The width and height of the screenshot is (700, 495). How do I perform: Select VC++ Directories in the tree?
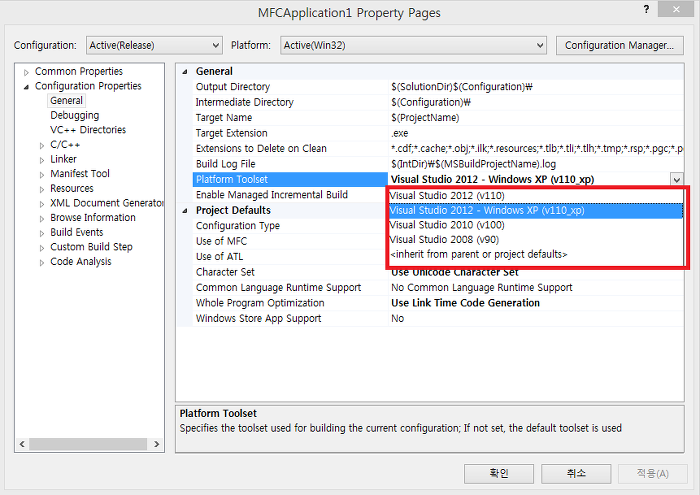88,130
